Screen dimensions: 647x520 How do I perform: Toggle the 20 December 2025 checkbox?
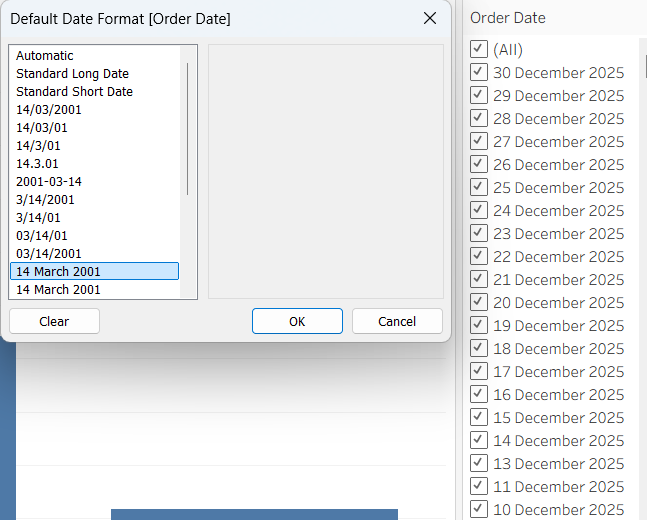pos(479,302)
